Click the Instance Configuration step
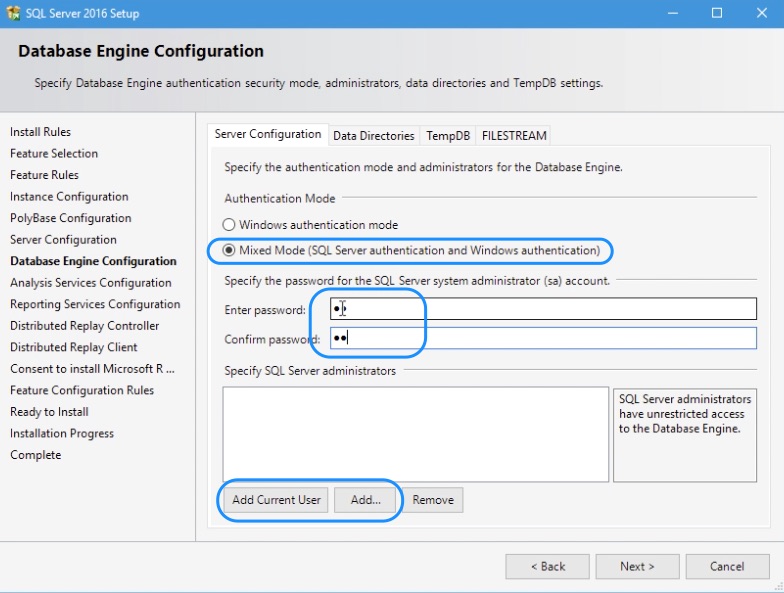784x593 pixels. [69, 196]
